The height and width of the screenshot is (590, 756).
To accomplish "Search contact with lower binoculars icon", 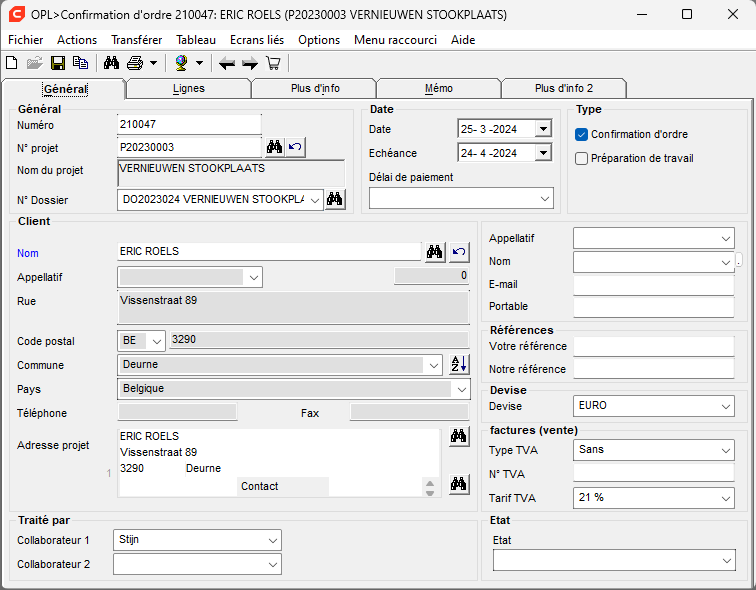I will [459, 484].
